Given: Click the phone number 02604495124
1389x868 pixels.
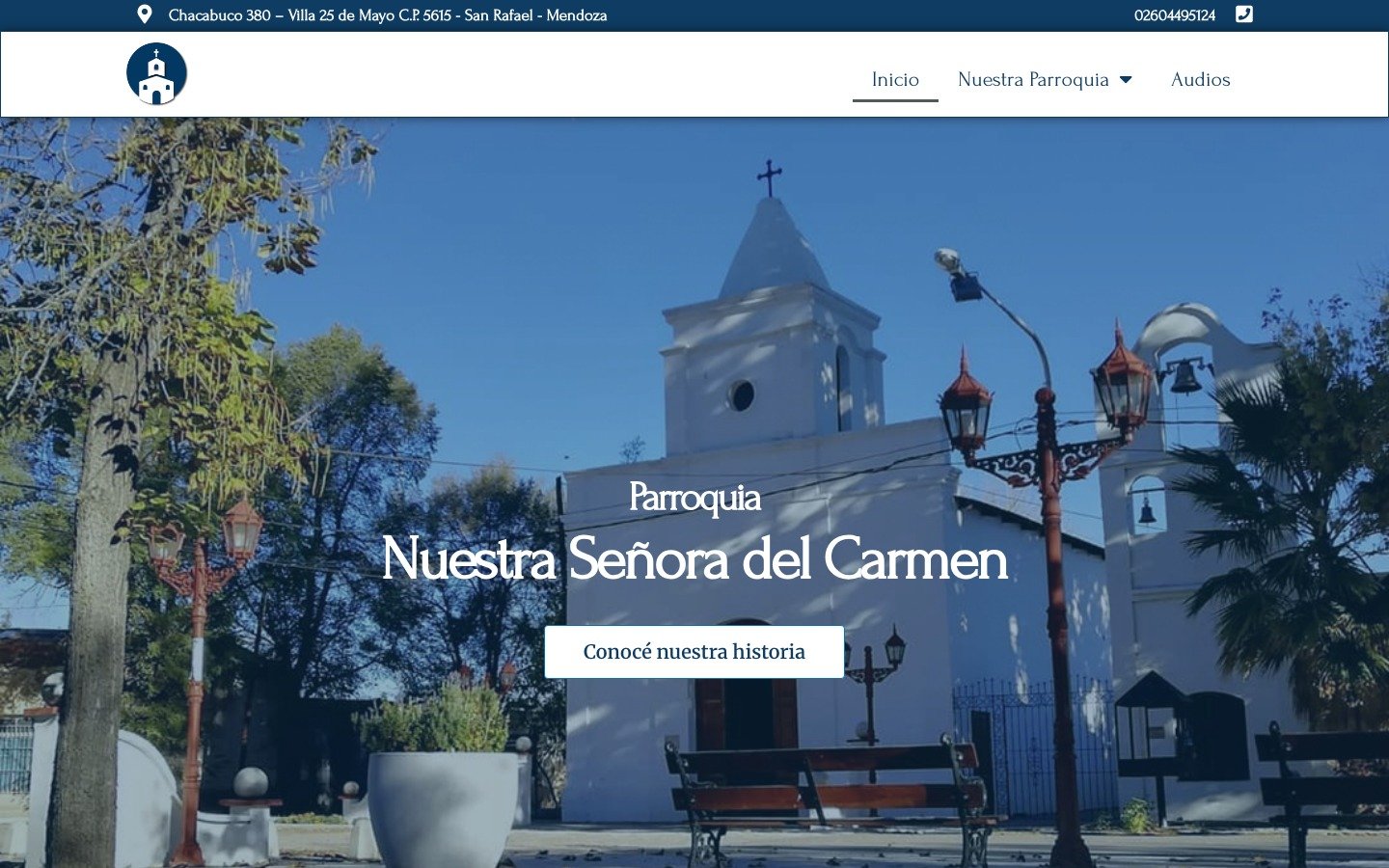Looking at the screenshot, I should tap(1174, 15).
